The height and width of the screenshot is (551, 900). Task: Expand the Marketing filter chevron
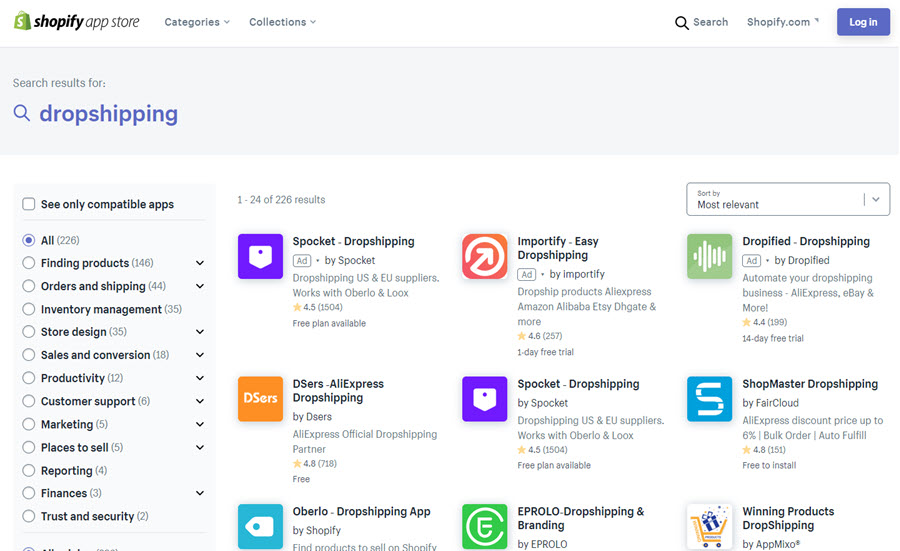tap(200, 424)
